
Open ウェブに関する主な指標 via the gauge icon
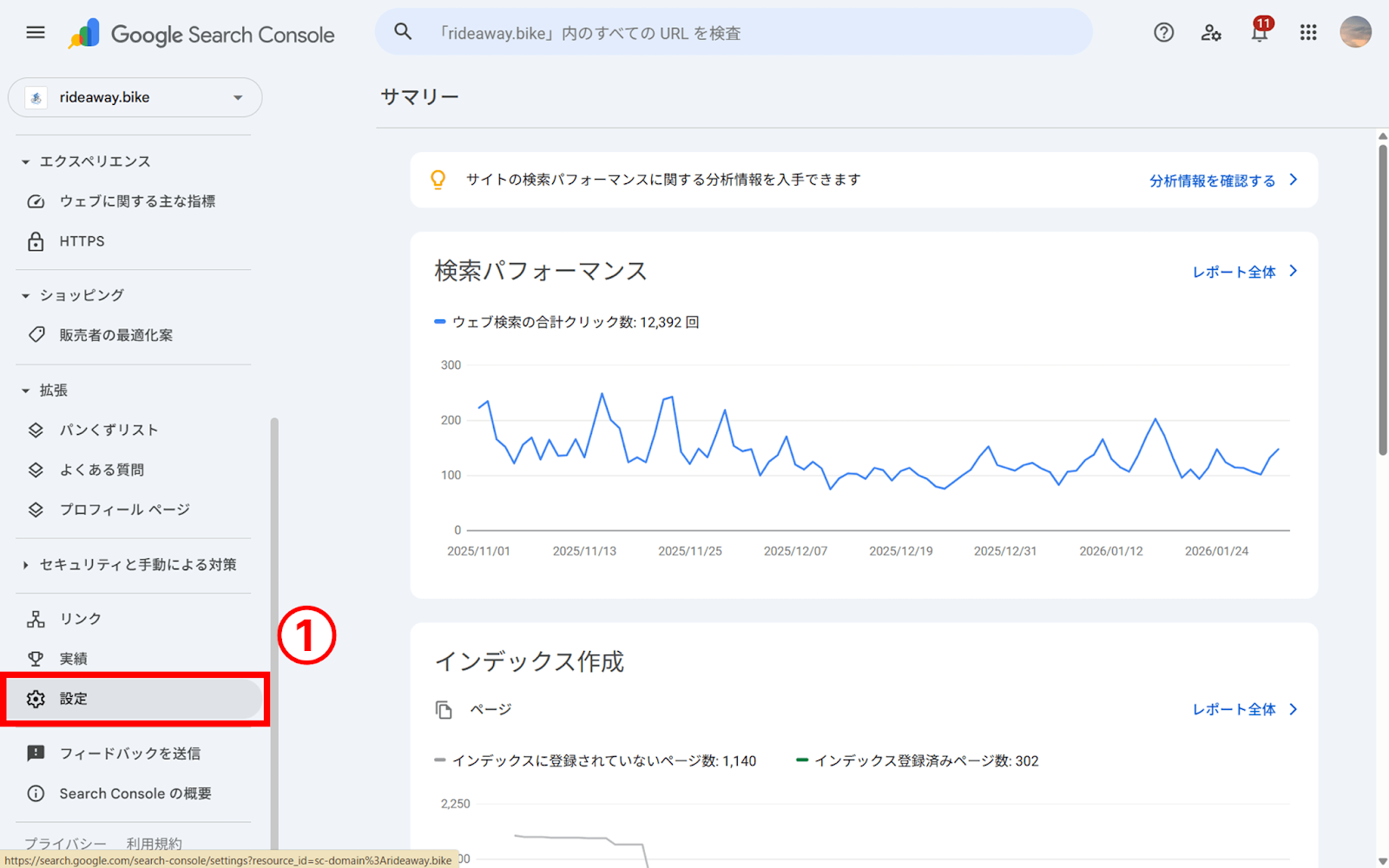click(x=36, y=201)
